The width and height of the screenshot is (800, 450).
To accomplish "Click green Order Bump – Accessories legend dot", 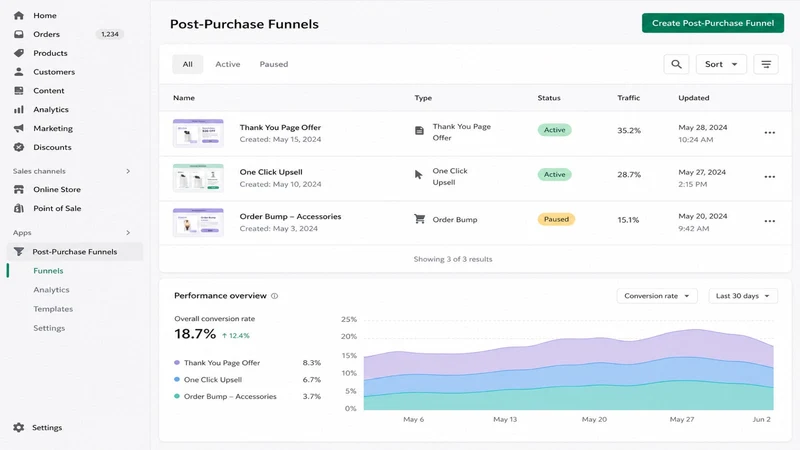I will coord(177,396).
